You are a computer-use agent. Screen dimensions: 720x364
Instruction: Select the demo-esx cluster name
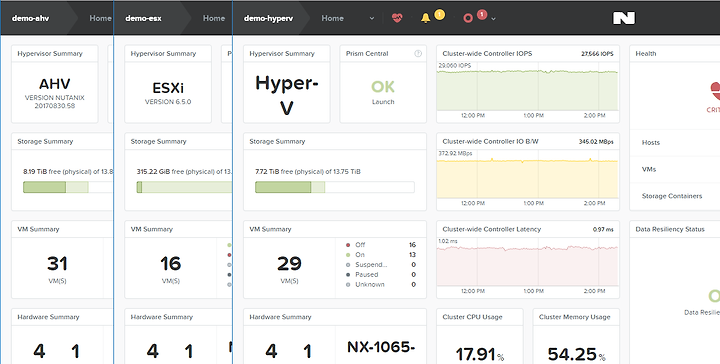[x=143, y=18]
